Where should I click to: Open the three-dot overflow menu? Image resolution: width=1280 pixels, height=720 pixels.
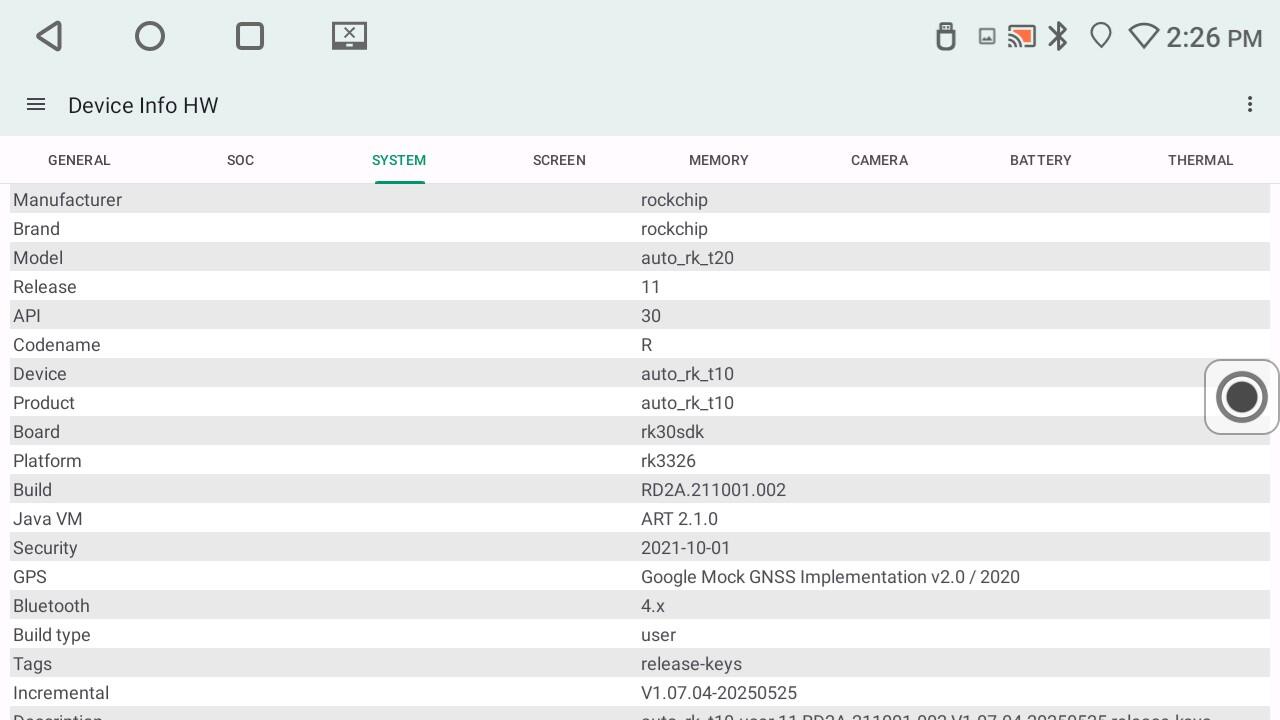click(1249, 105)
